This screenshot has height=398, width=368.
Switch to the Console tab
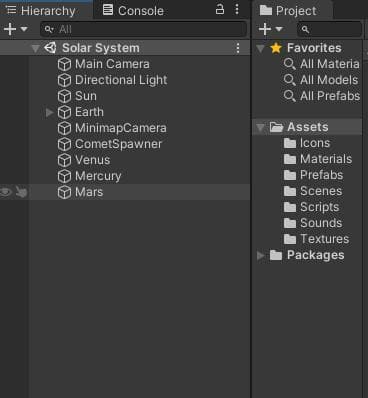coord(133,11)
